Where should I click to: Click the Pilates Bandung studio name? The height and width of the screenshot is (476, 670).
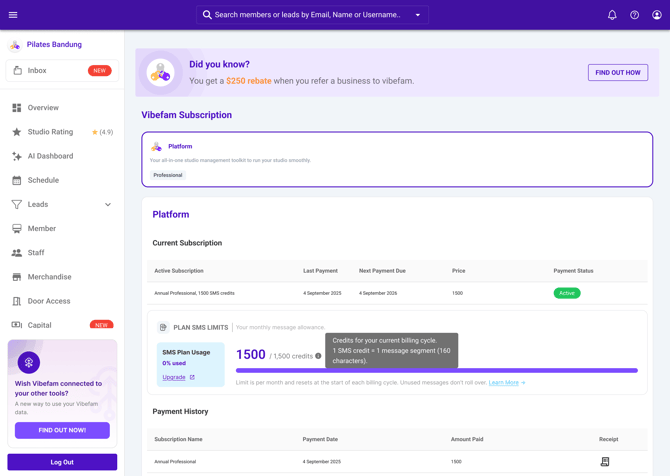pyautogui.click(x=54, y=44)
